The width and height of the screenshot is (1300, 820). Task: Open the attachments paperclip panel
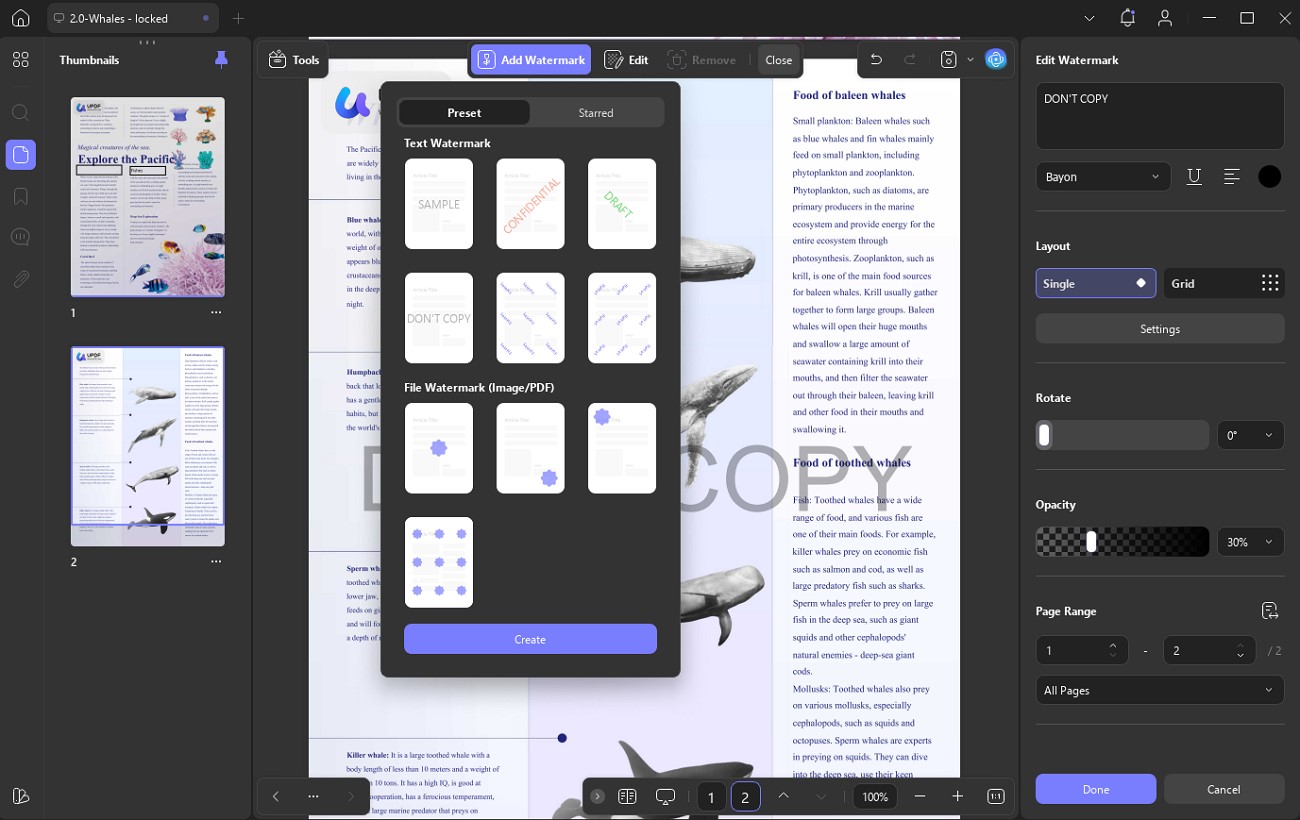[20, 279]
